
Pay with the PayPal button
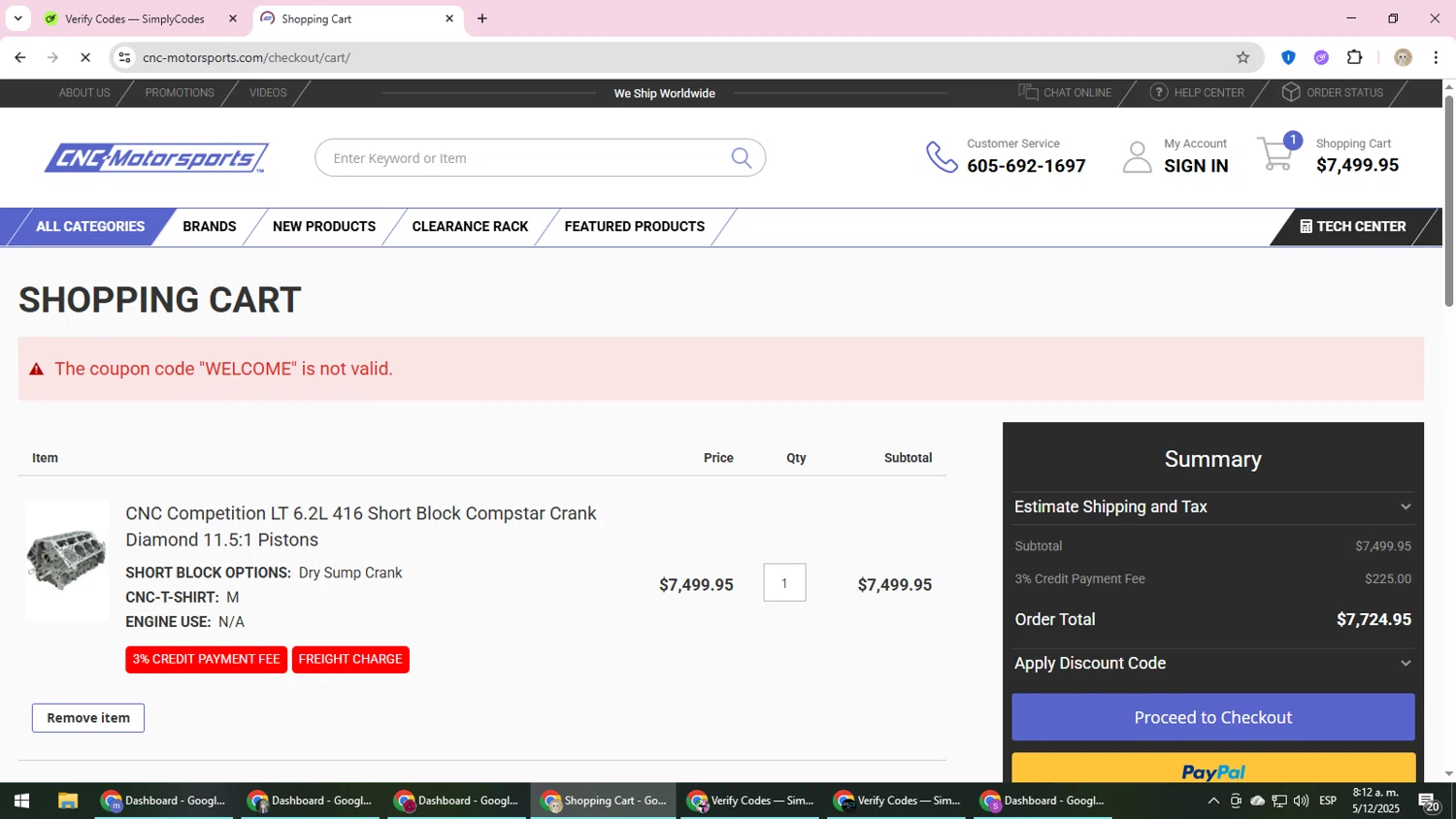(1213, 769)
